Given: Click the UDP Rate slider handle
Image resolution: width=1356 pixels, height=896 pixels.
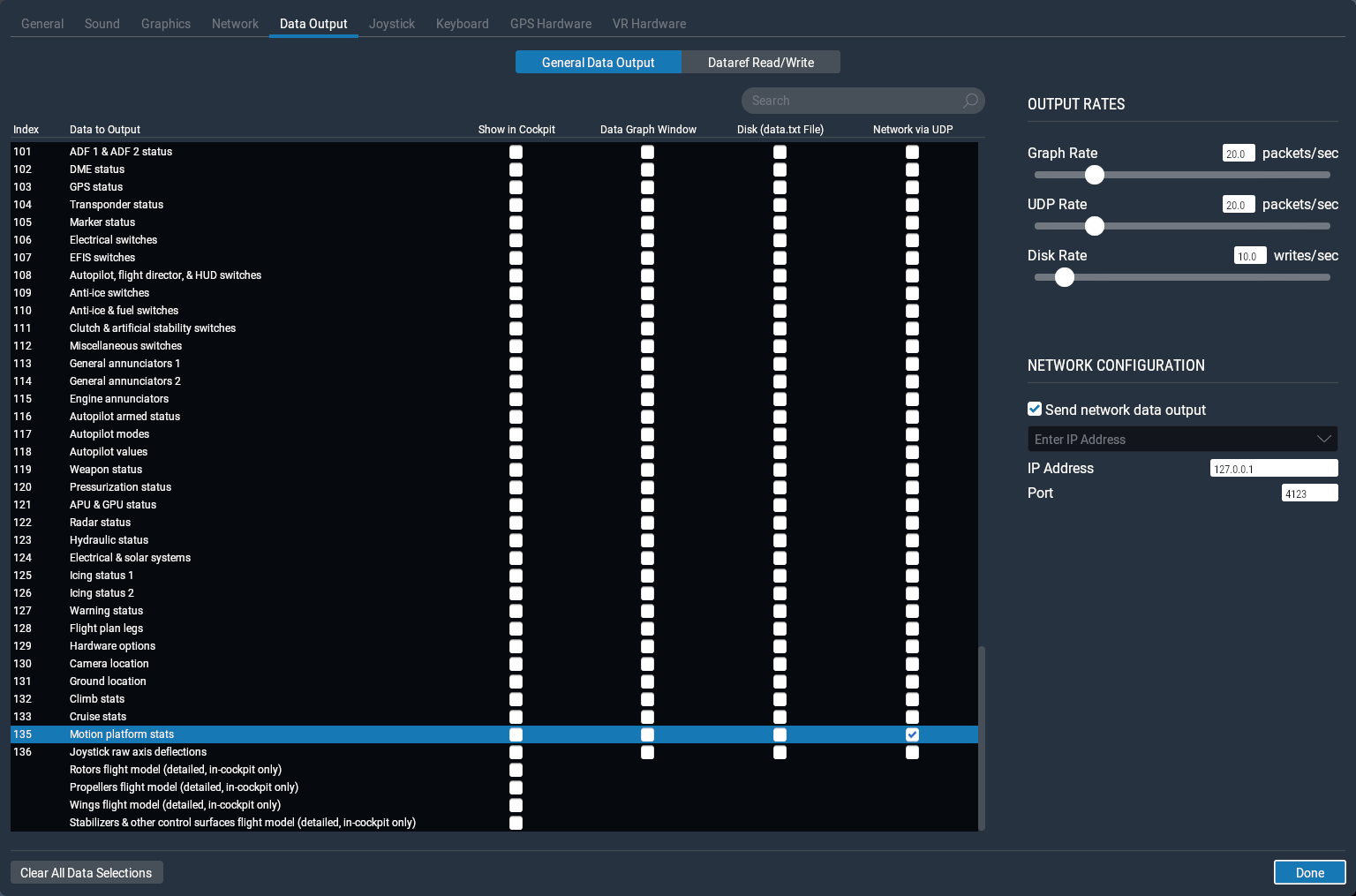Looking at the screenshot, I should tap(1094, 226).
